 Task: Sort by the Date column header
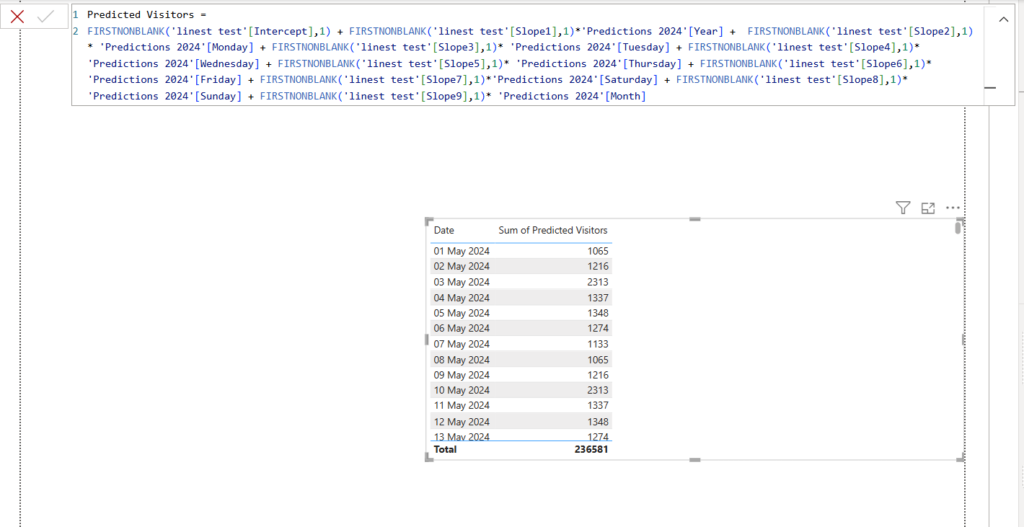pos(444,230)
